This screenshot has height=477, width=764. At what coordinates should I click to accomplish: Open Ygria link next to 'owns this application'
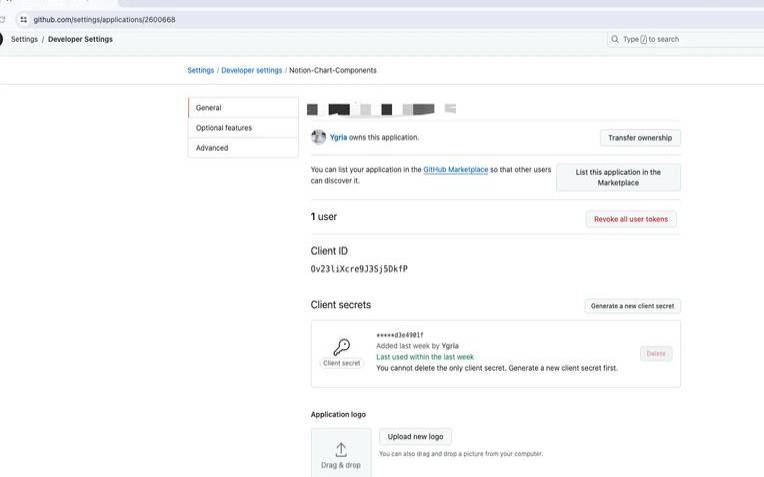click(338, 137)
